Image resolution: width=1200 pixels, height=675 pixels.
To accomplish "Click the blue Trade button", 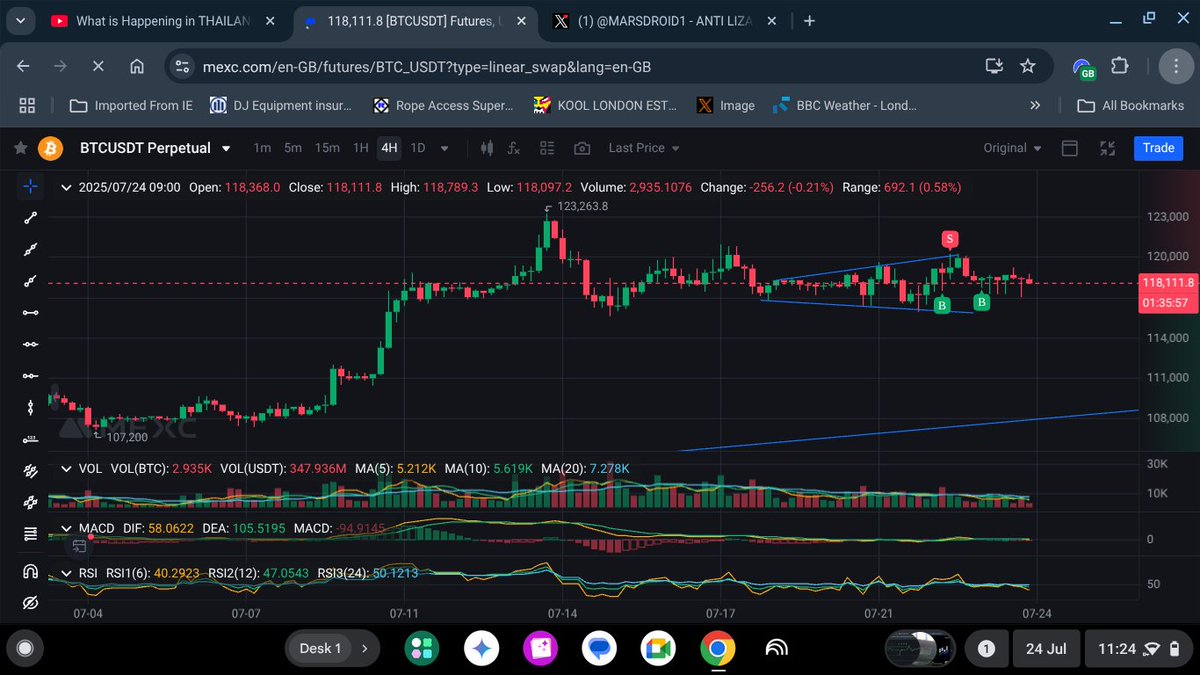I will tap(1158, 148).
